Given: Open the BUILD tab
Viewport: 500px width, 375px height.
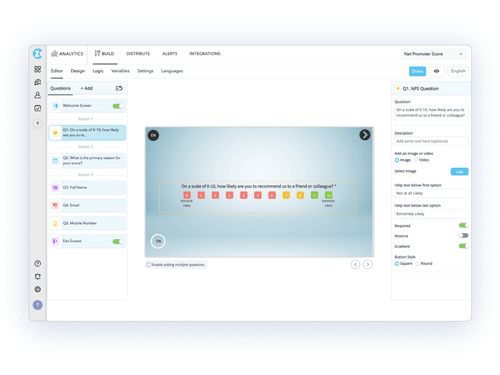Looking at the screenshot, I should pyautogui.click(x=105, y=54).
